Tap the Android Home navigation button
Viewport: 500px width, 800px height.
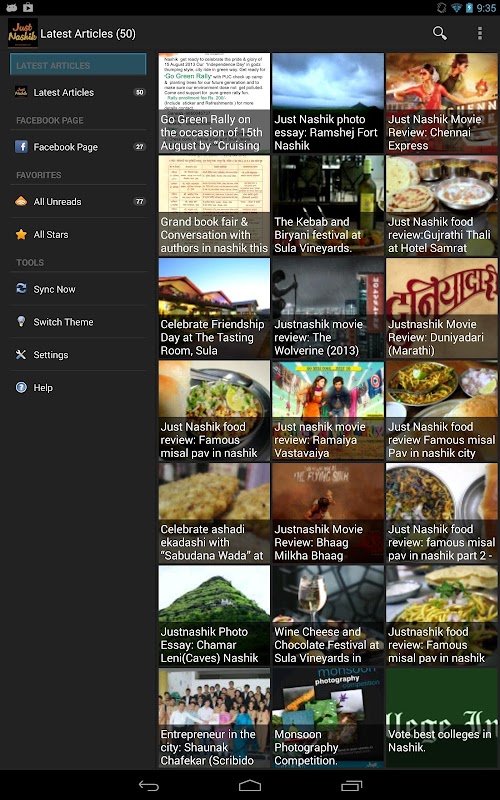[250, 786]
